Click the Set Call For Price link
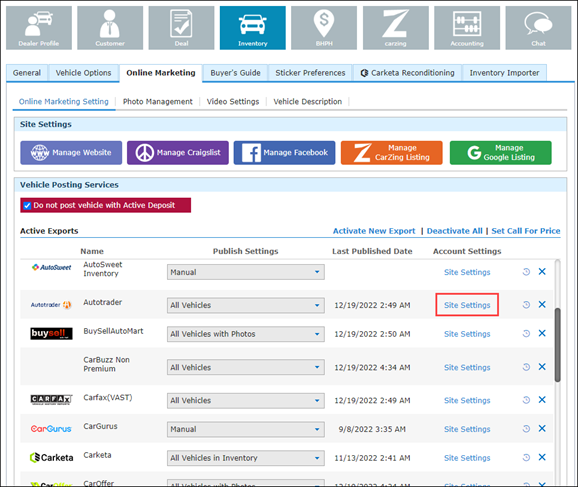 (x=526, y=231)
